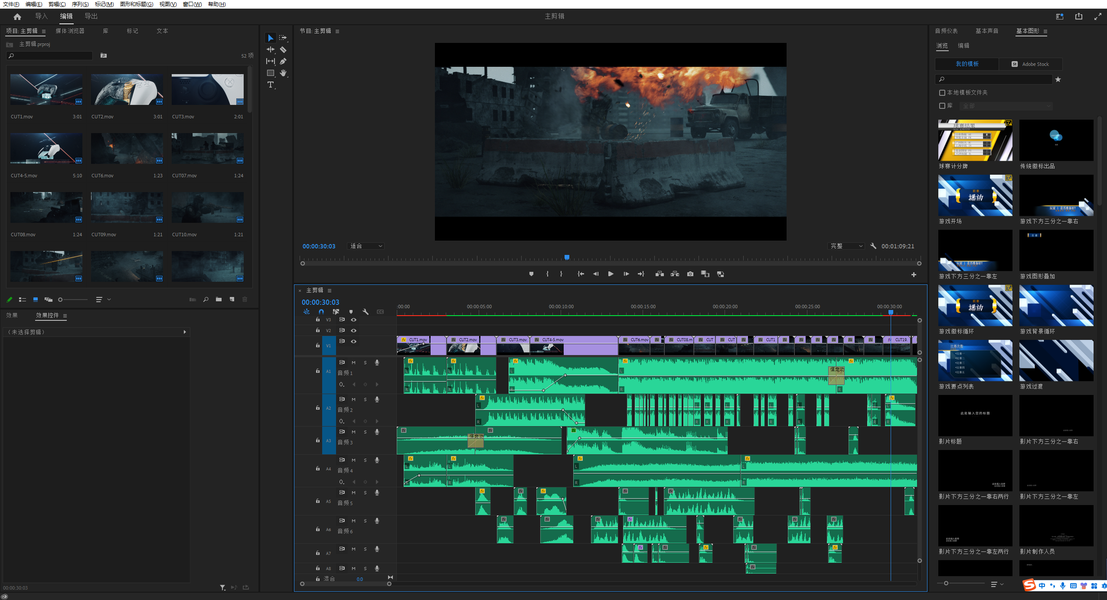Click Go to Out point button

coord(641,274)
